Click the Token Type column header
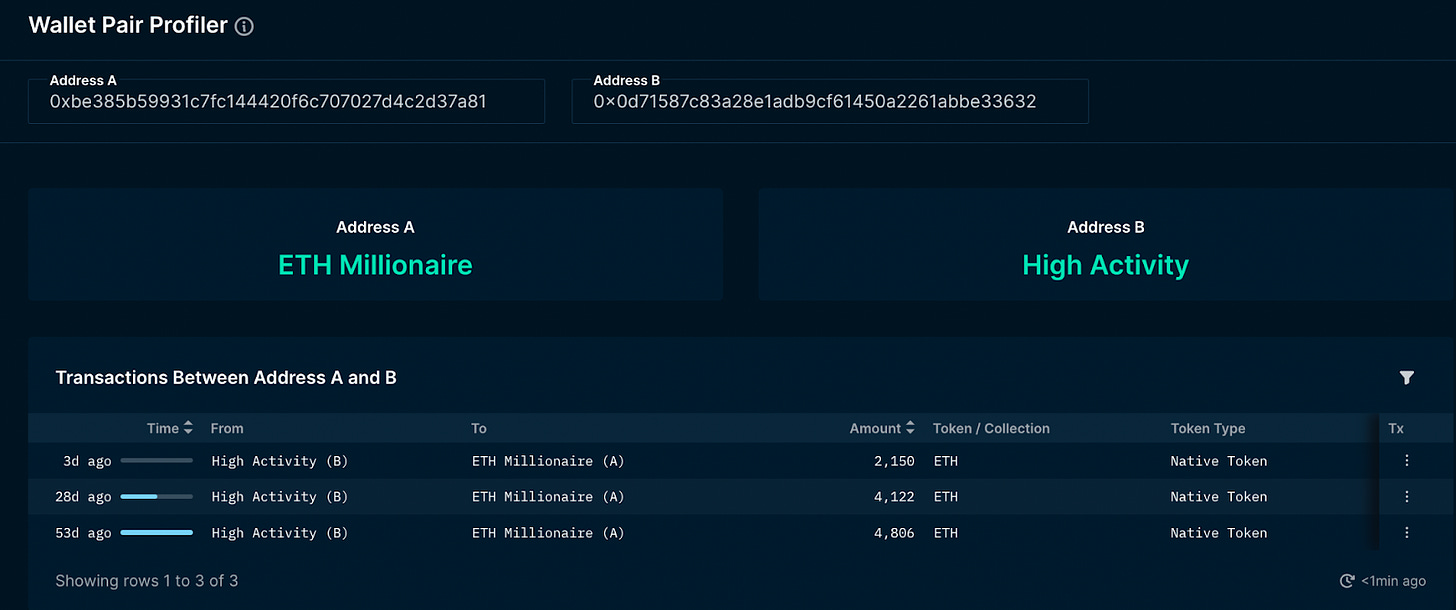The image size is (1456, 610). pyautogui.click(x=1208, y=428)
